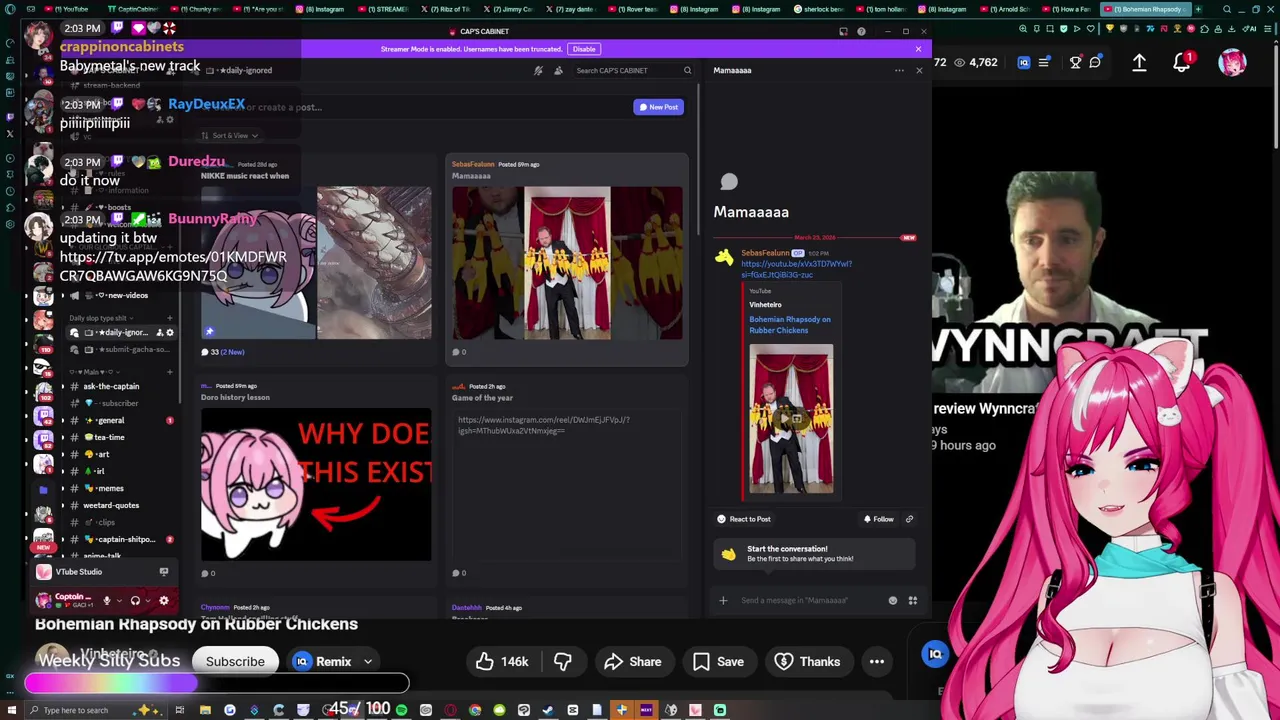Click React to Post button
Viewport: 1280px width, 720px height.
point(744,519)
